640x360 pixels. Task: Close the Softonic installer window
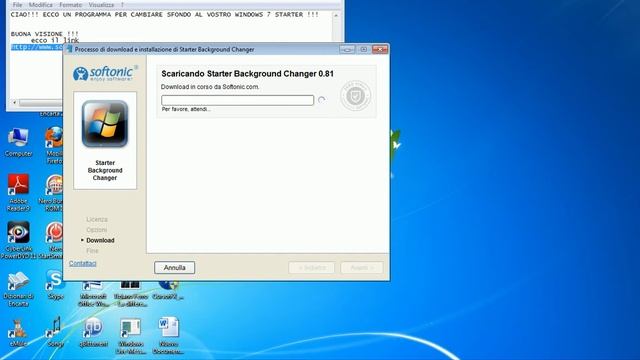pyautogui.click(x=380, y=49)
